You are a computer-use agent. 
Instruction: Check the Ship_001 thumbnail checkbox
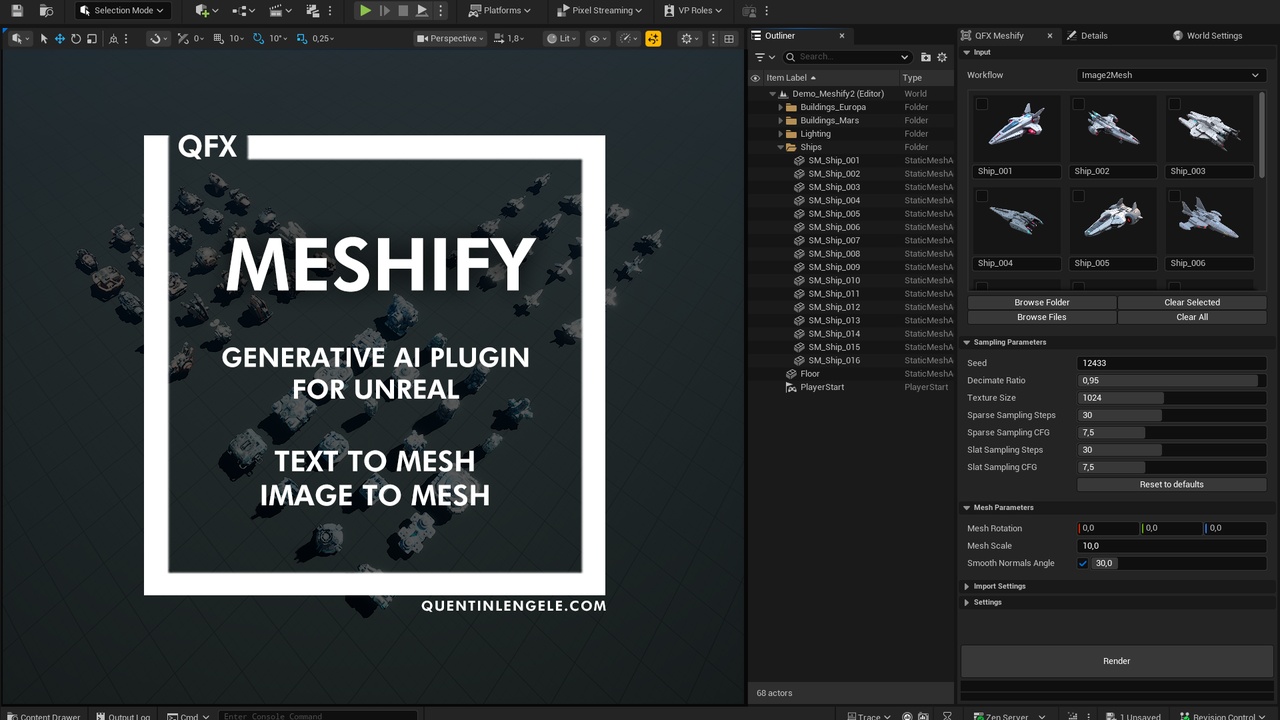pos(982,104)
